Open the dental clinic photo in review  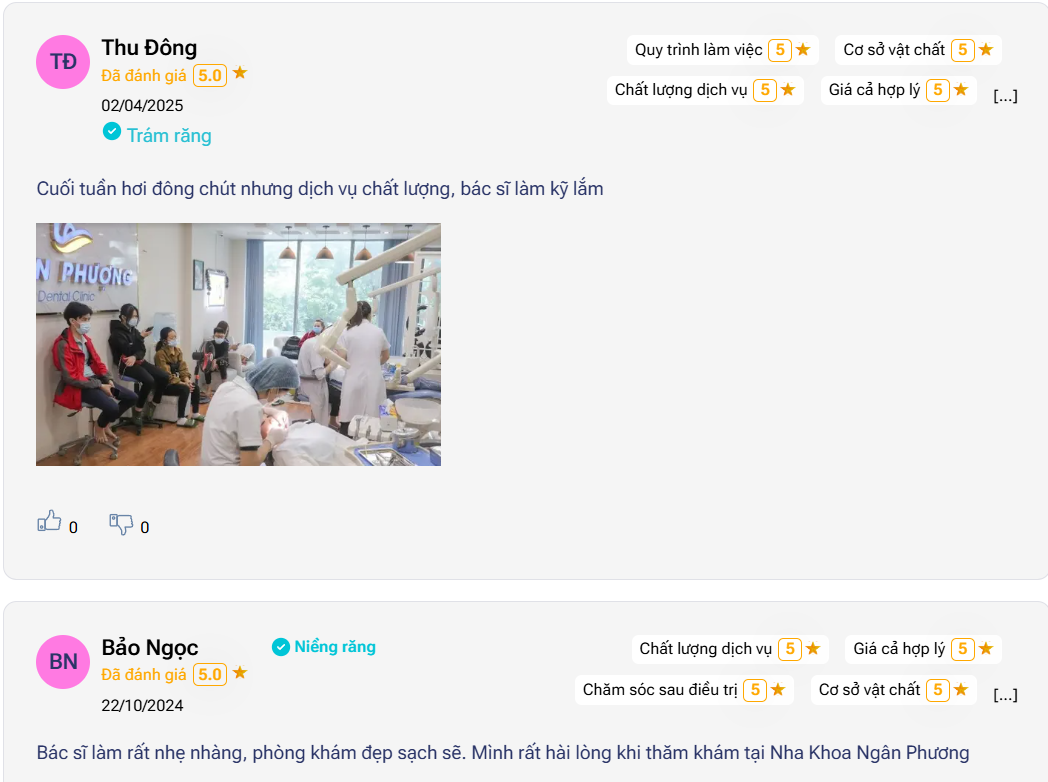coord(238,344)
